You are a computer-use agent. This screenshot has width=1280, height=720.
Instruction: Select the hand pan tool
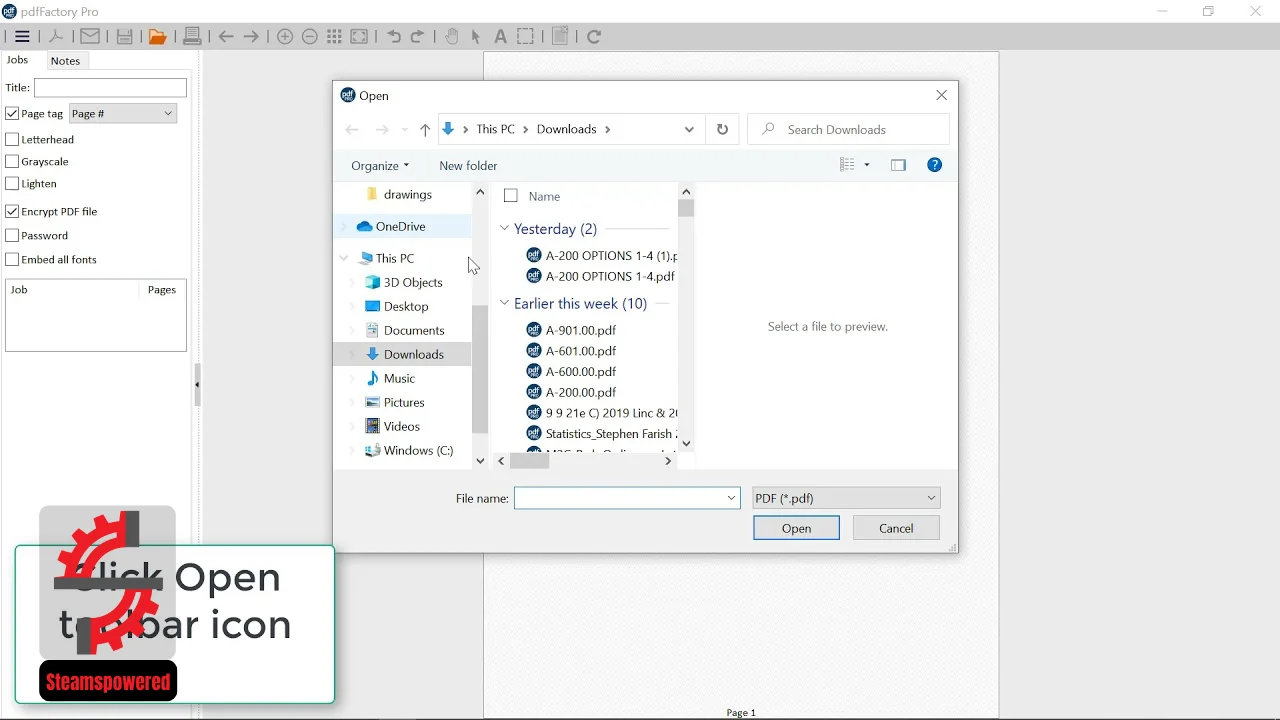pyautogui.click(x=452, y=37)
